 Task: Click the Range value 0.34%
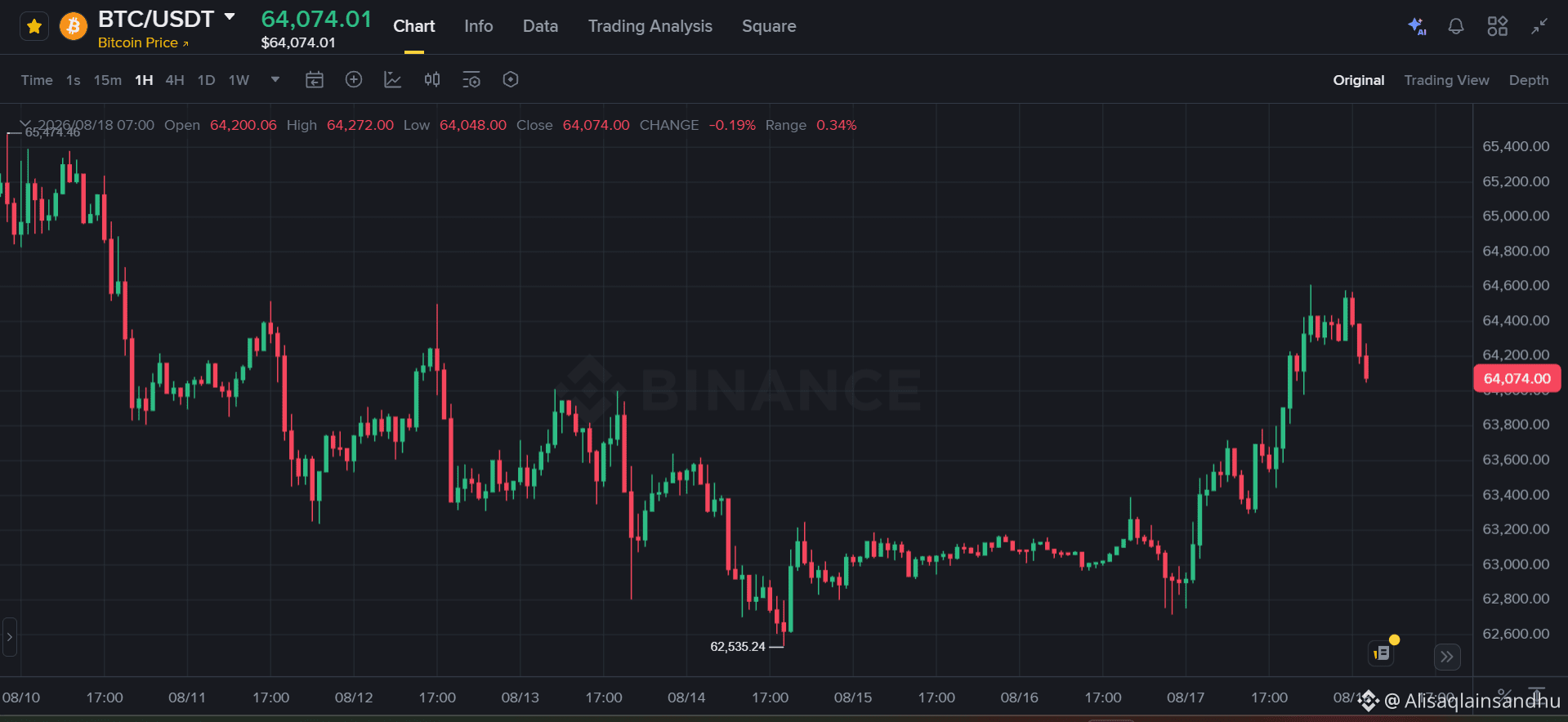[x=836, y=125]
